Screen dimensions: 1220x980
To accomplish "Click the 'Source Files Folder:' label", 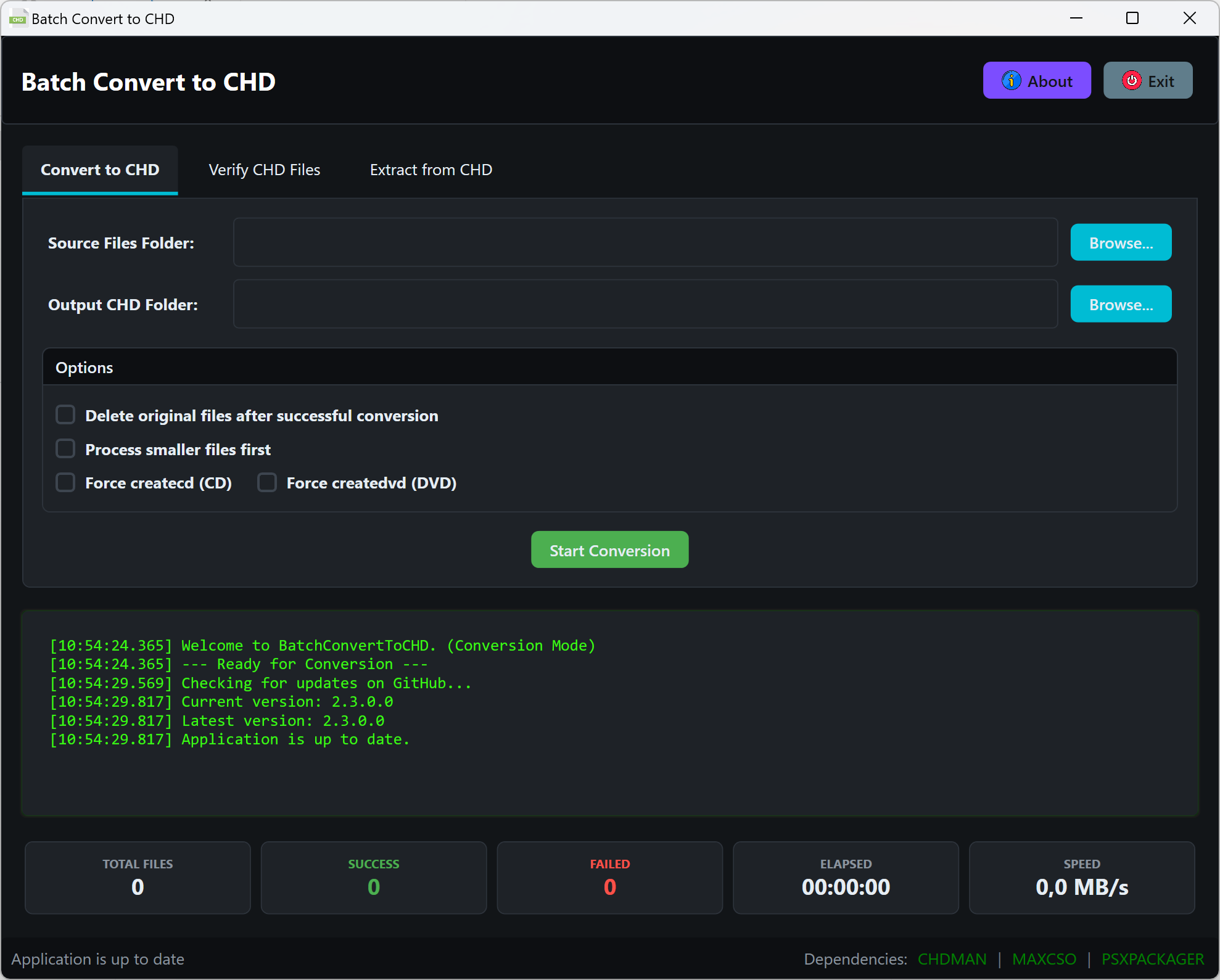I will tap(122, 243).
